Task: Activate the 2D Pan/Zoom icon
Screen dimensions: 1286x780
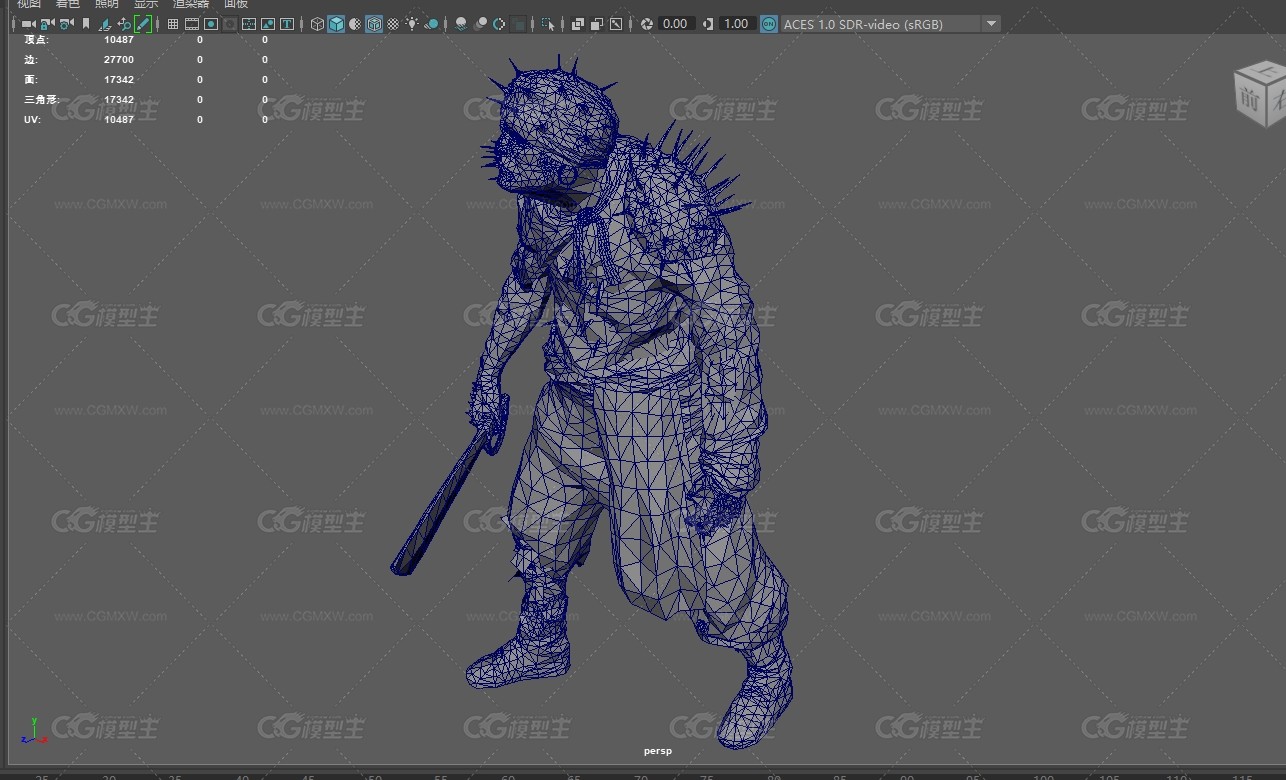Action: click(x=124, y=23)
